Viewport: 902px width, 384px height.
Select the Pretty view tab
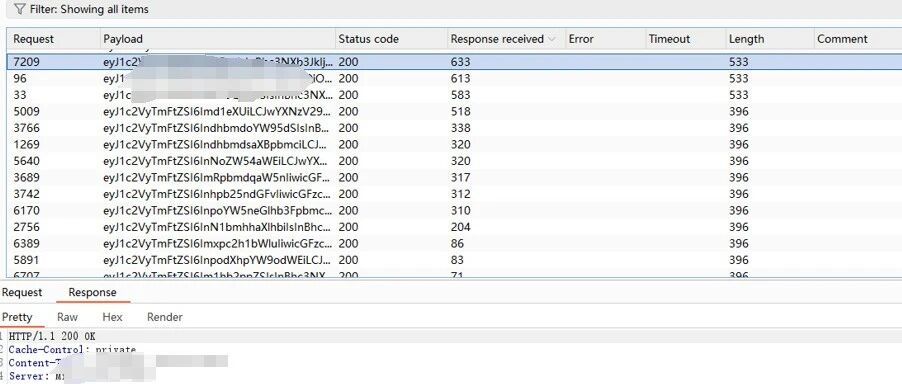(17, 317)
